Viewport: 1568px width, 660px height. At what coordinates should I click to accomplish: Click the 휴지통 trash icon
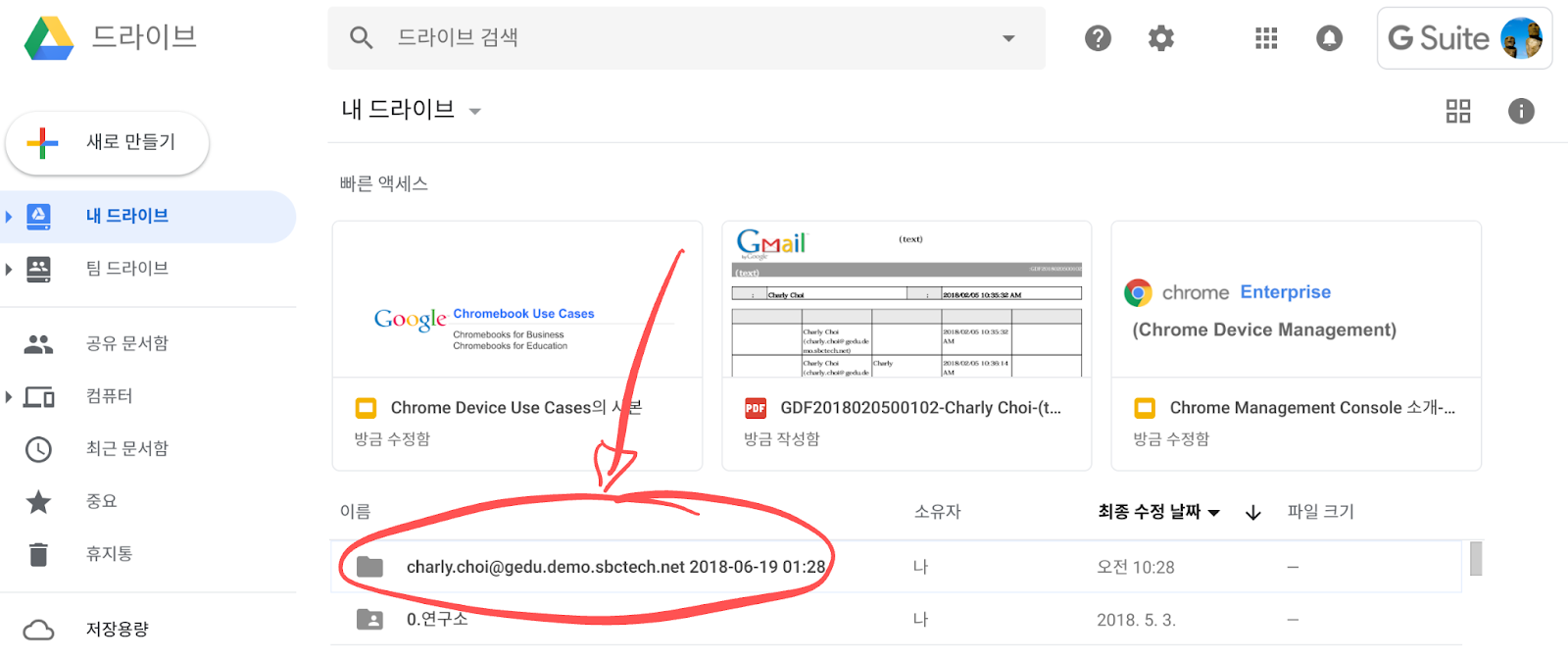tap(38, 554)
